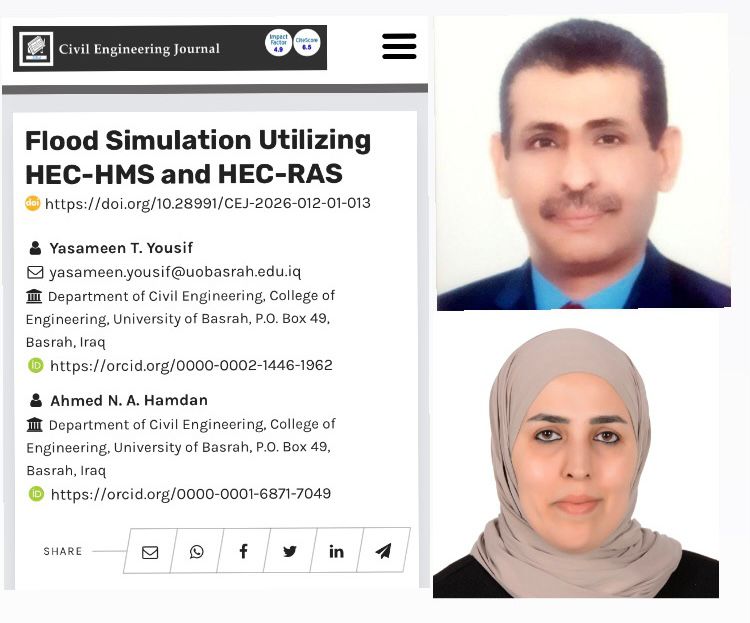Click the Impact Factor 4.9 badge
This screenshot has width=750, height=623.
[x=278, y=43]
